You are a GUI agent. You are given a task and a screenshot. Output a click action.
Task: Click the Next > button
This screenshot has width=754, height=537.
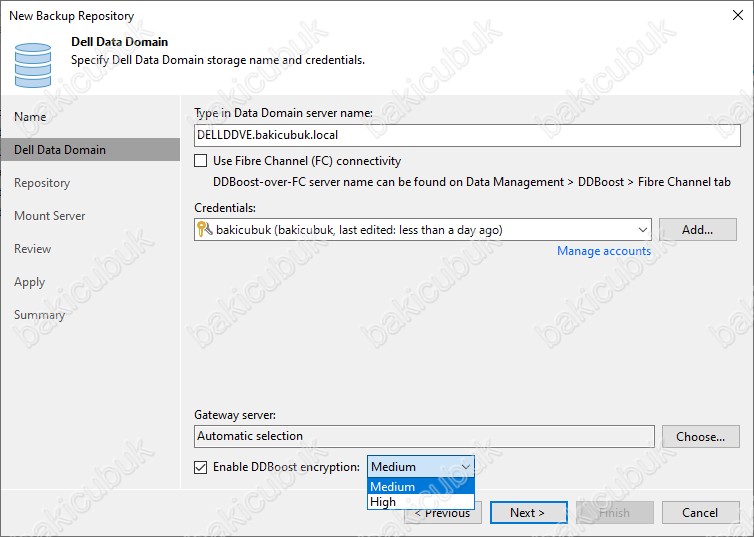tap(528, 513)
